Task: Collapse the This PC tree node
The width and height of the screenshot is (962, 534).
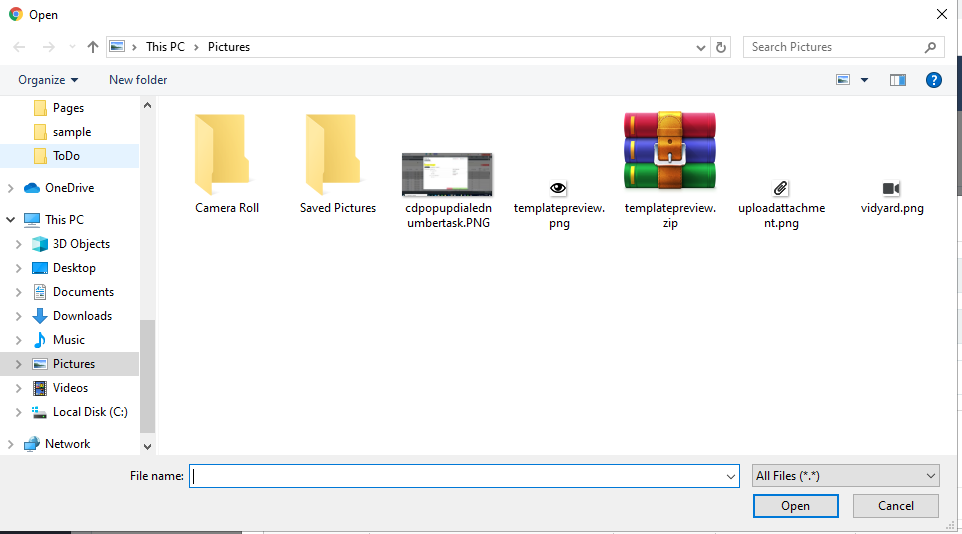Action: (10, 220)
